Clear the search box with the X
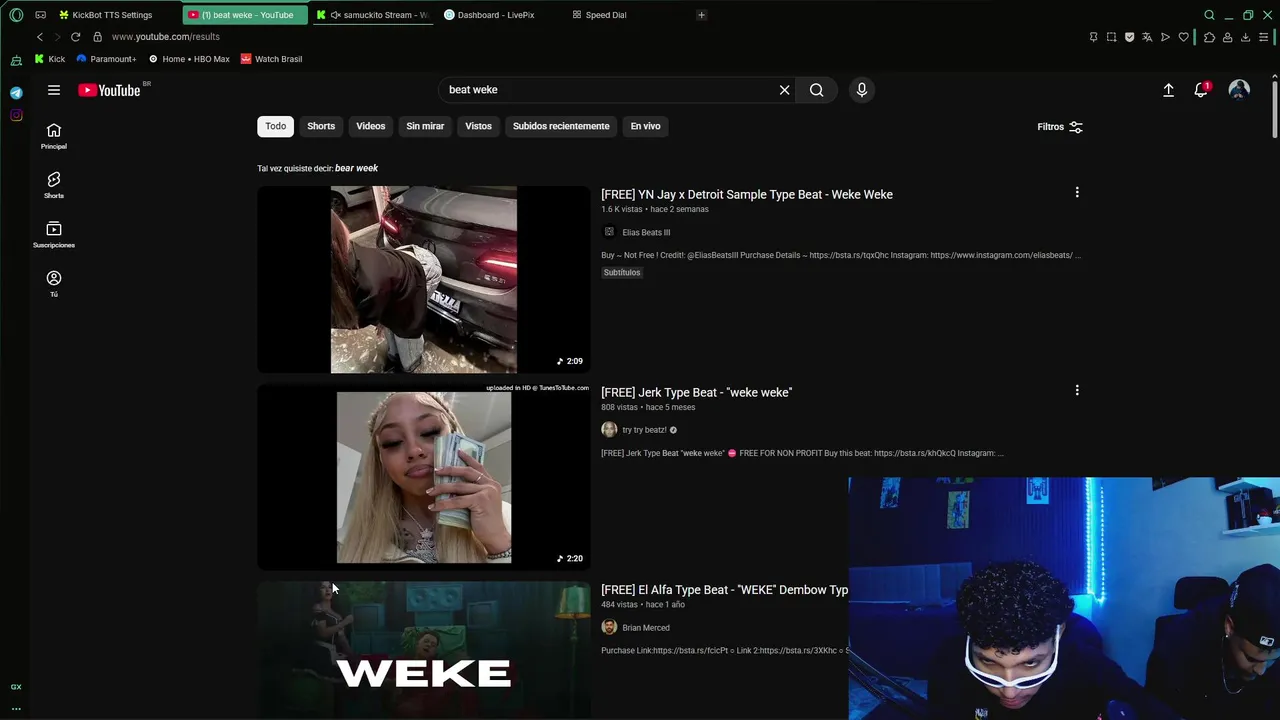This screenshot has height=720, width=1280. click(x=785, y=90)
